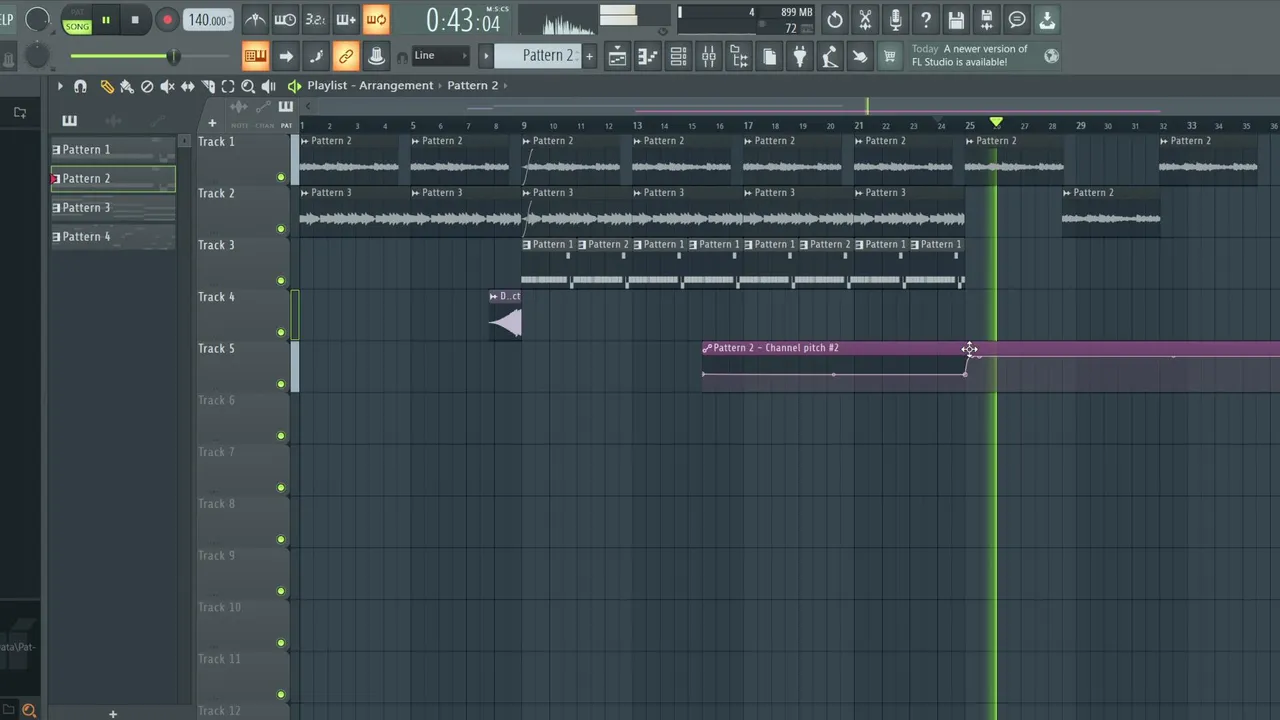Open the content shop cart icon
This screenshot has height=720, width=1280.
point(890,57)
